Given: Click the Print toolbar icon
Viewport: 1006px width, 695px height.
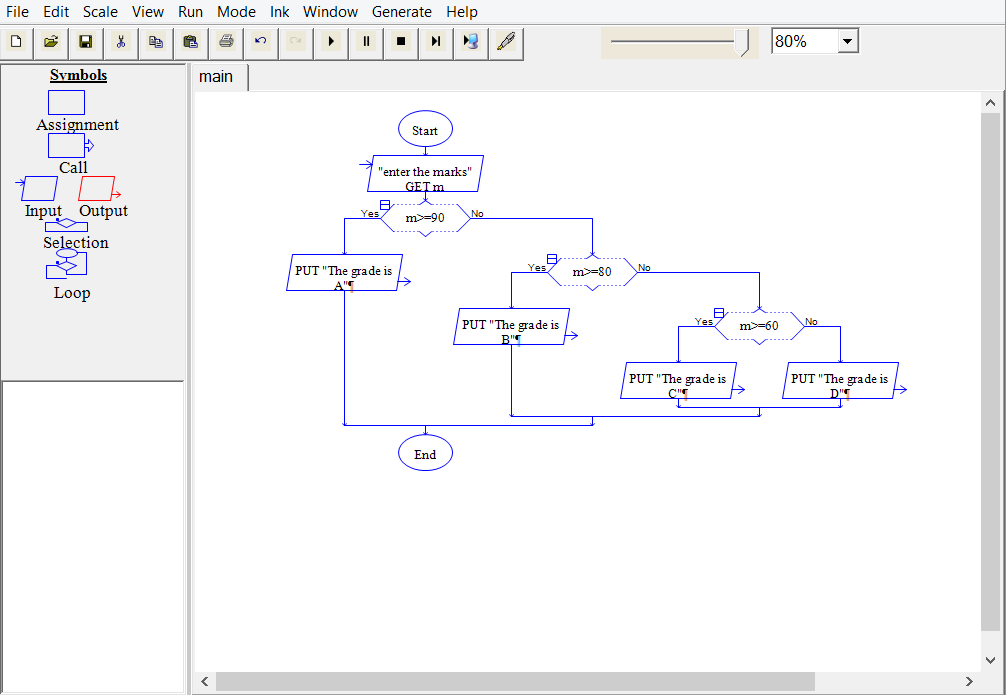Looking at the screenshot, I should click(226, 42).
